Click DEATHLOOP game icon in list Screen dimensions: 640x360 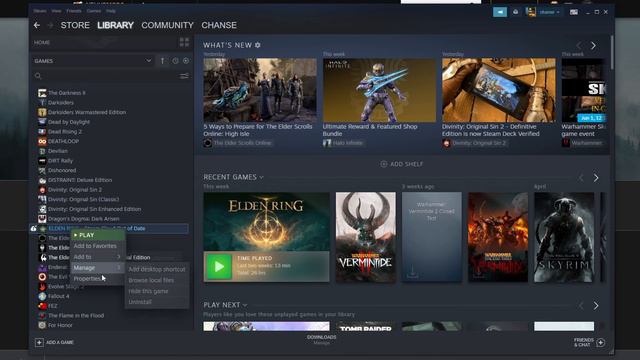42,141
